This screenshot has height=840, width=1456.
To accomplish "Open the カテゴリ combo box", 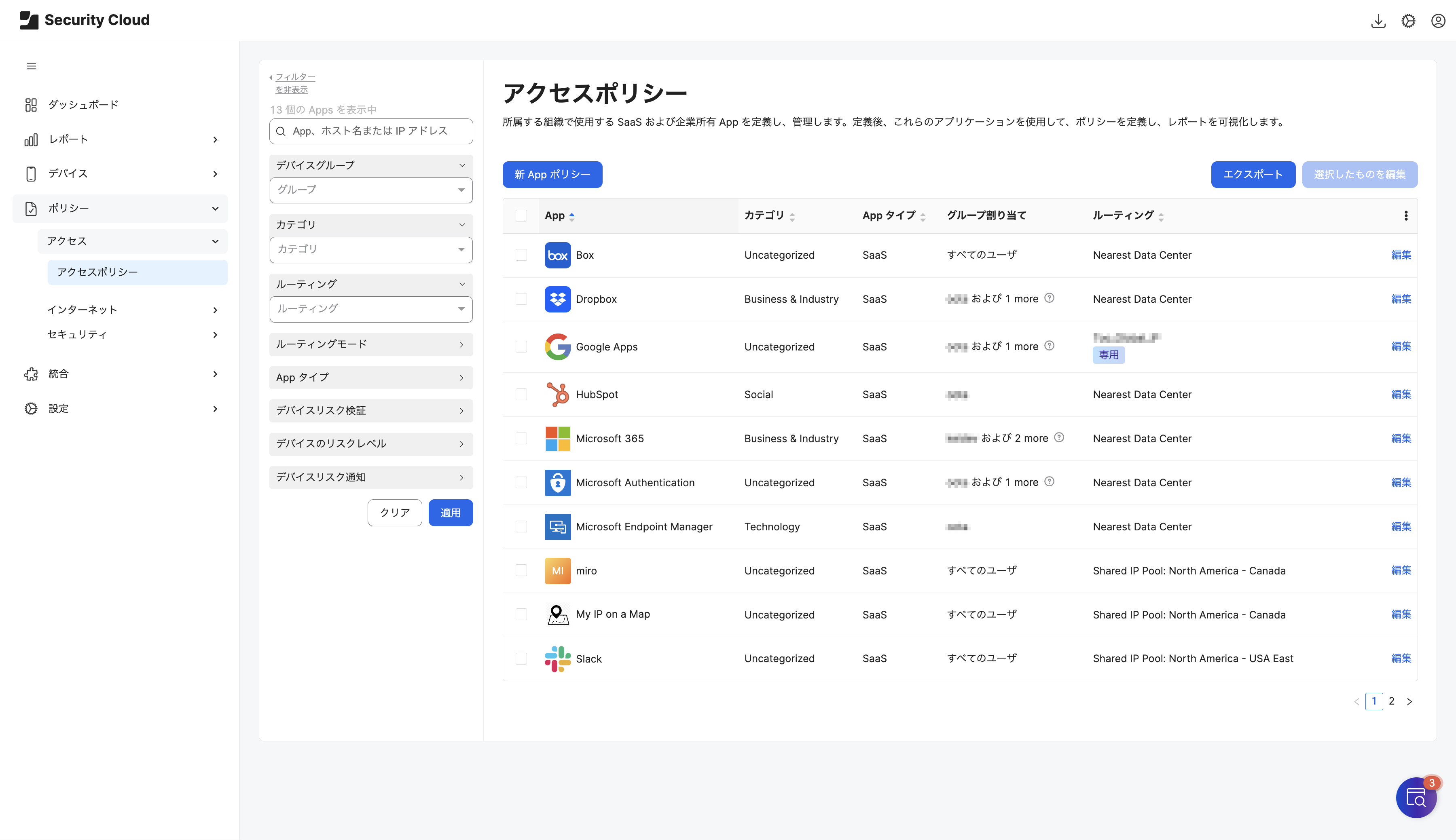I will 370,249.
